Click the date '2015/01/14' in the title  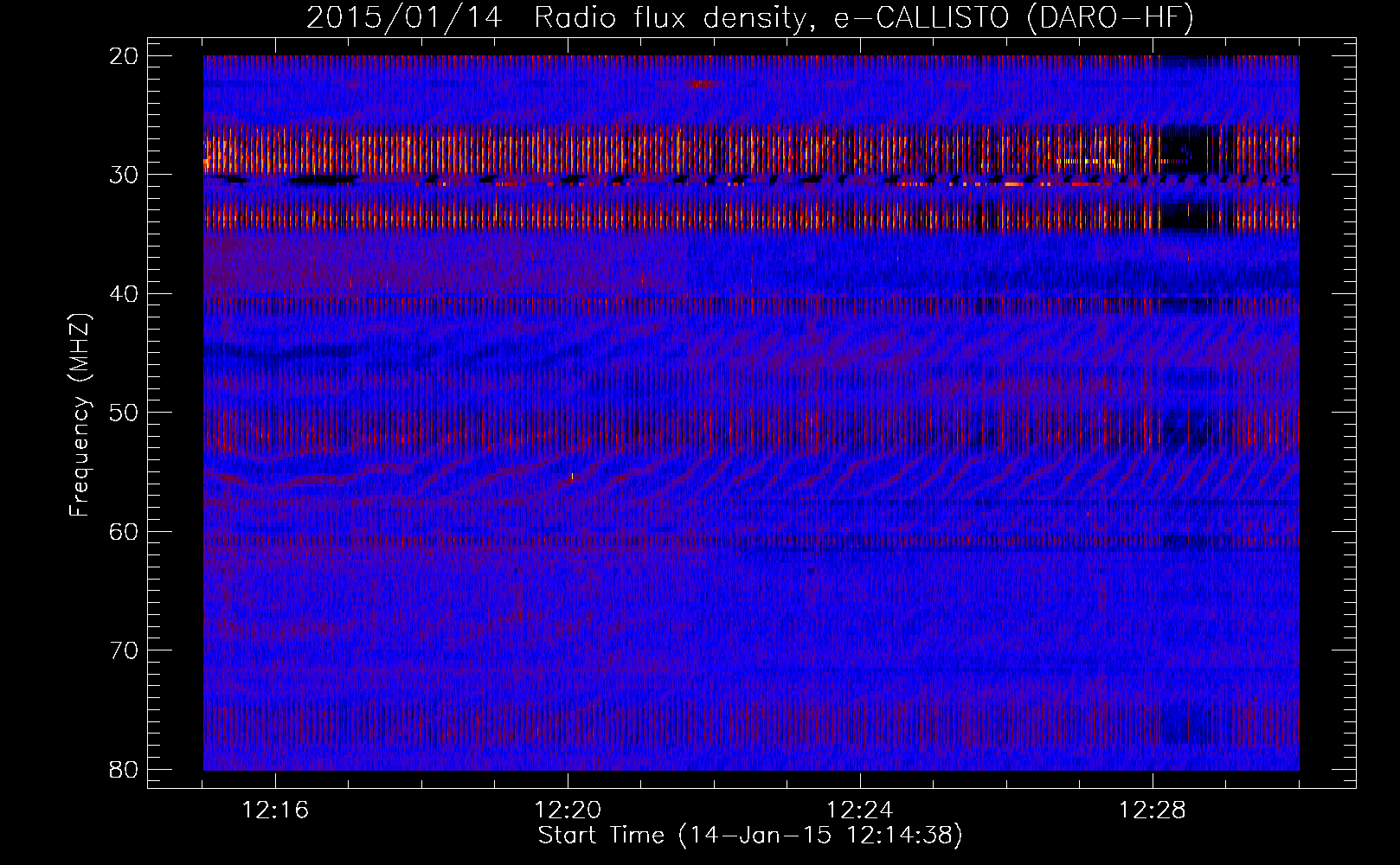pos(404,18)
